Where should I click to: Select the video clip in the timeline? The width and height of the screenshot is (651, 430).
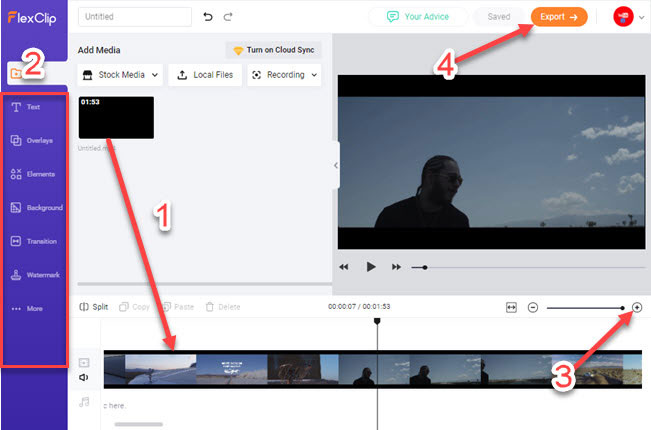click(372, 369)
